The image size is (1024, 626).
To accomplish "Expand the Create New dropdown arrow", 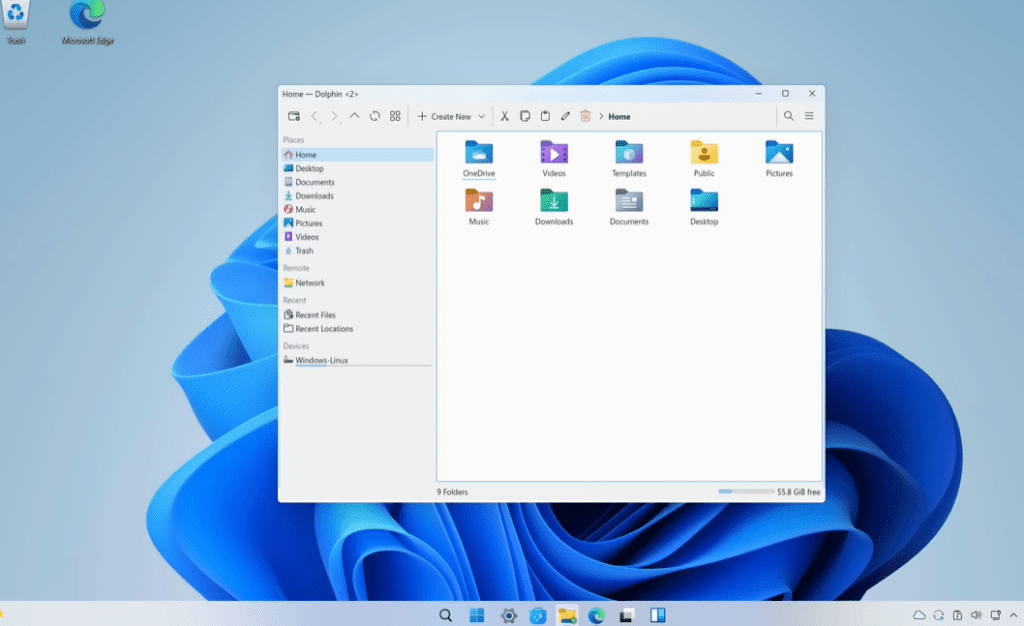I will click(x=481, y=117).
